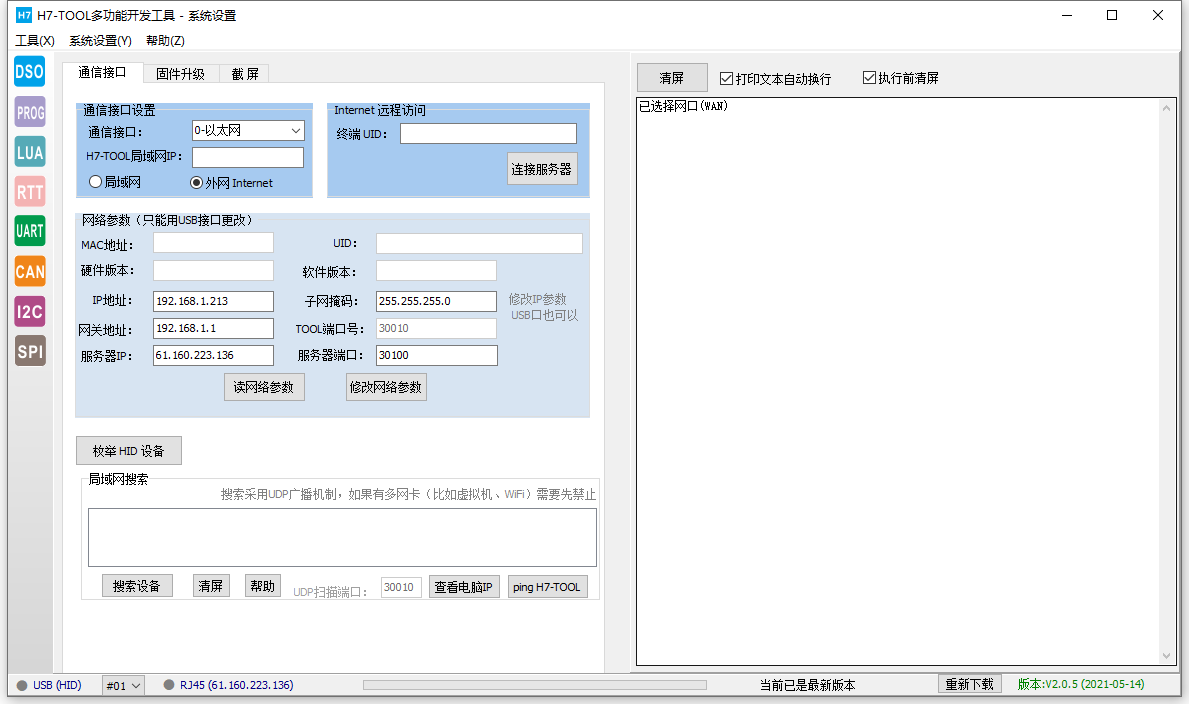Screen dimensions: 1189x704
Task: Open the CAN bus tool
Action: (30, 272)
